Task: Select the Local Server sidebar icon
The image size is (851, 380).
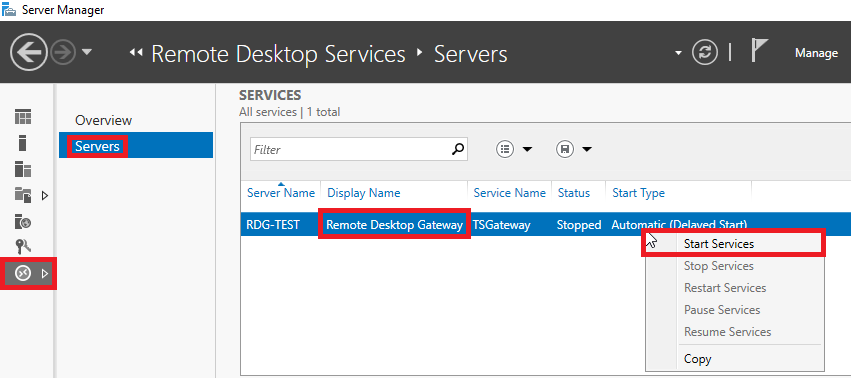Action: pyautogui.click(x=22, y=143)
